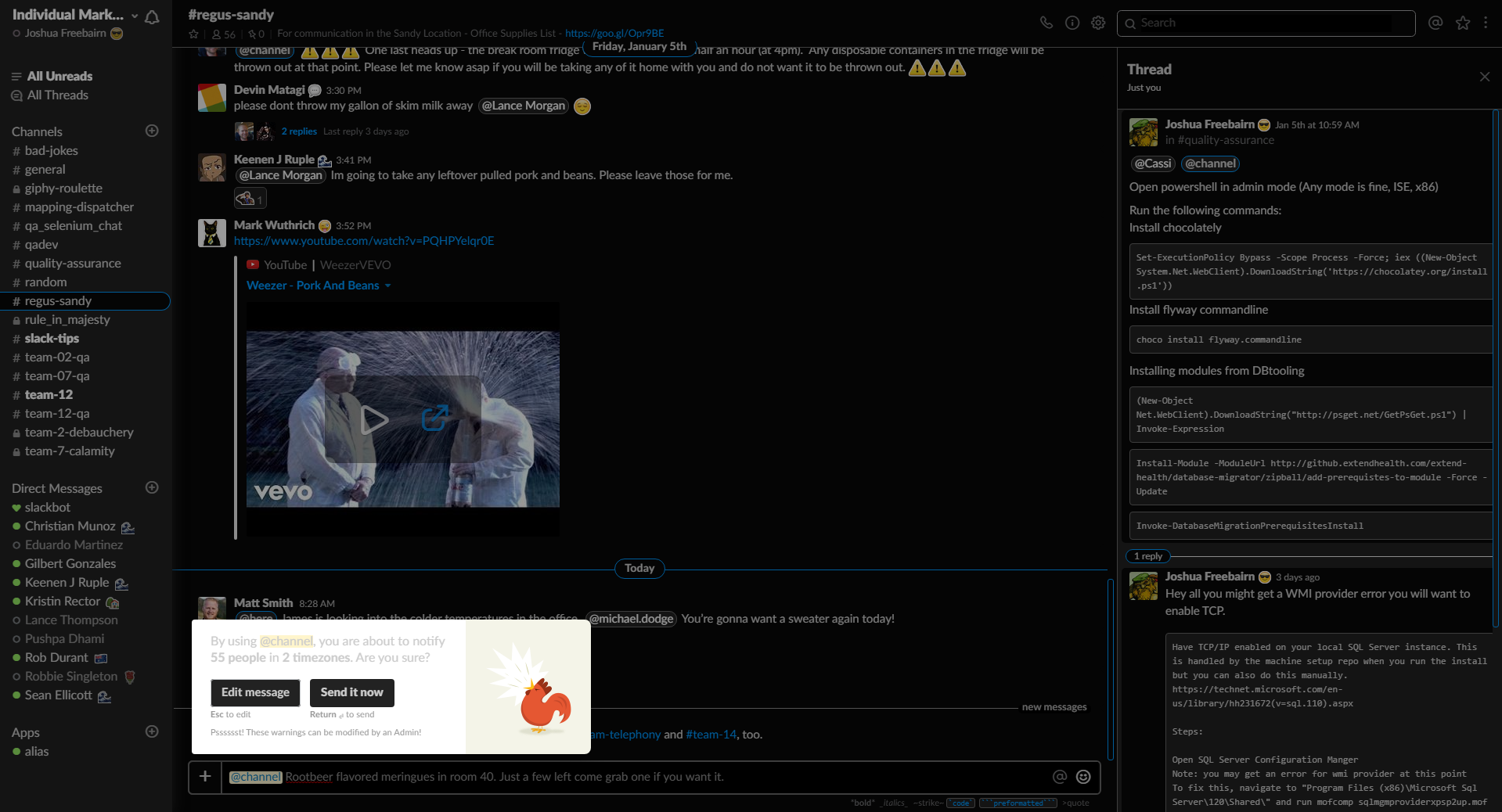View 2 replies on Devin Matagi's message
Screen dimensions: 1502x812
[299, 131]
